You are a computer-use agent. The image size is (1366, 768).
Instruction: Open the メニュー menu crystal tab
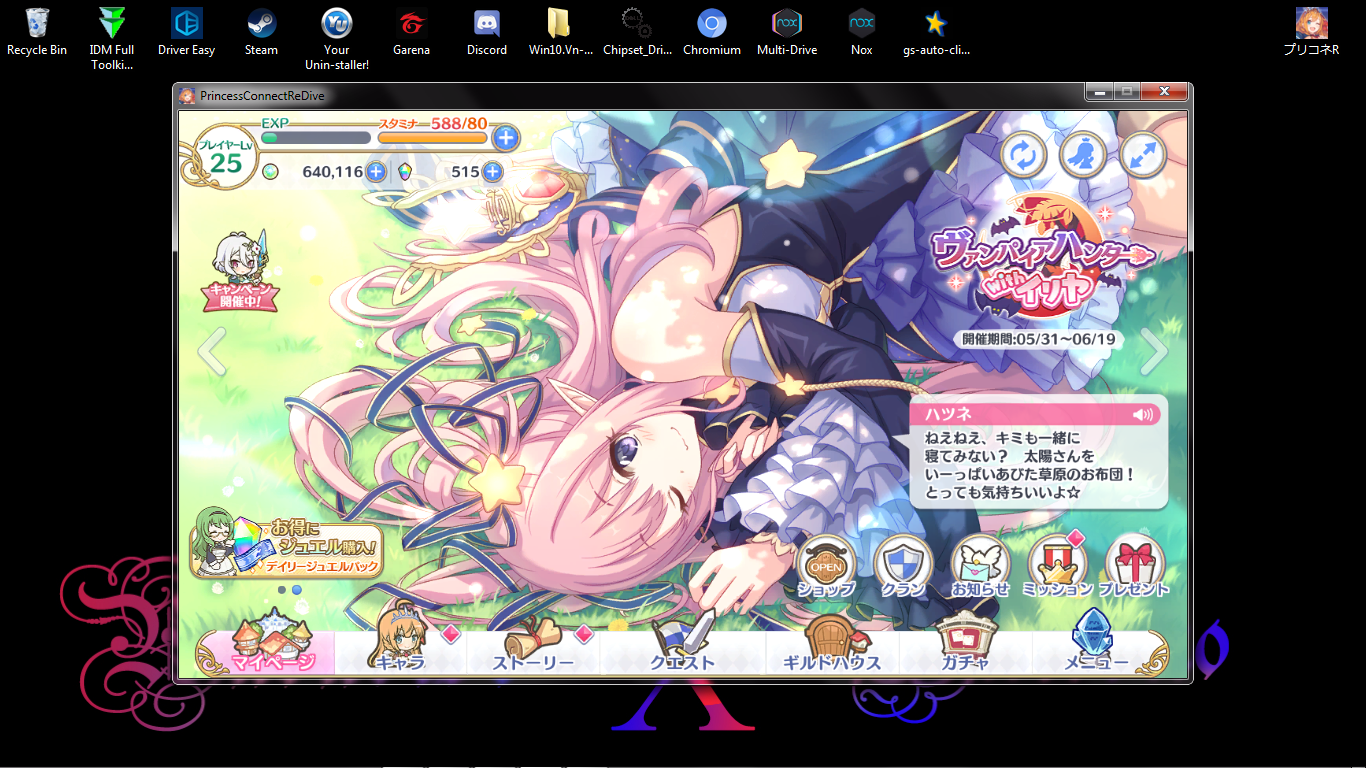(1096, 643)
